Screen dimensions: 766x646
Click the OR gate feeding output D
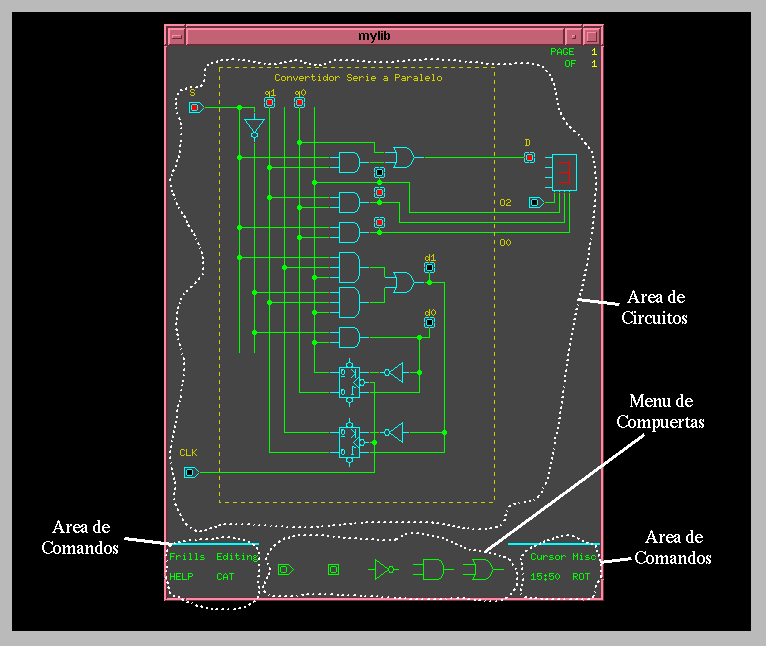point(403,156)
